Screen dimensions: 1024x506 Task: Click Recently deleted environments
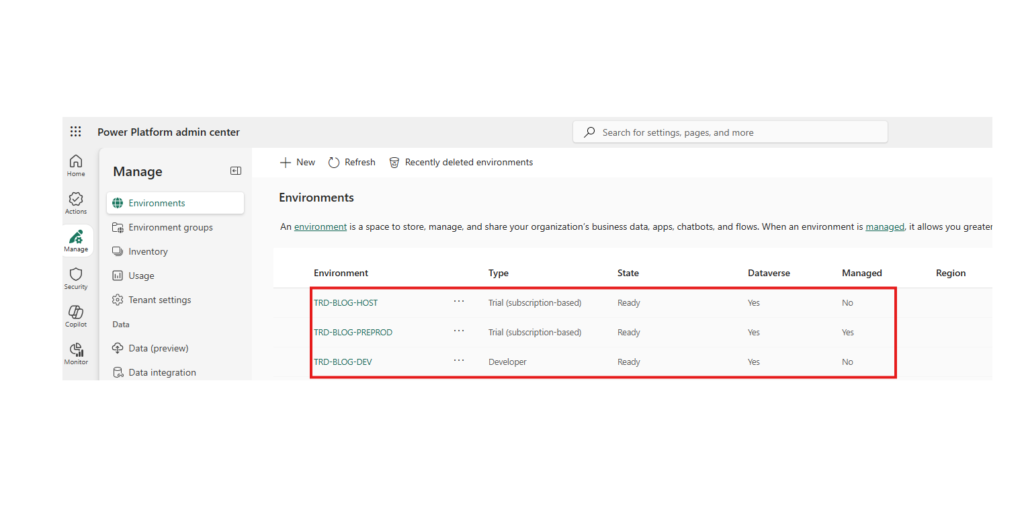pos(460,162)
